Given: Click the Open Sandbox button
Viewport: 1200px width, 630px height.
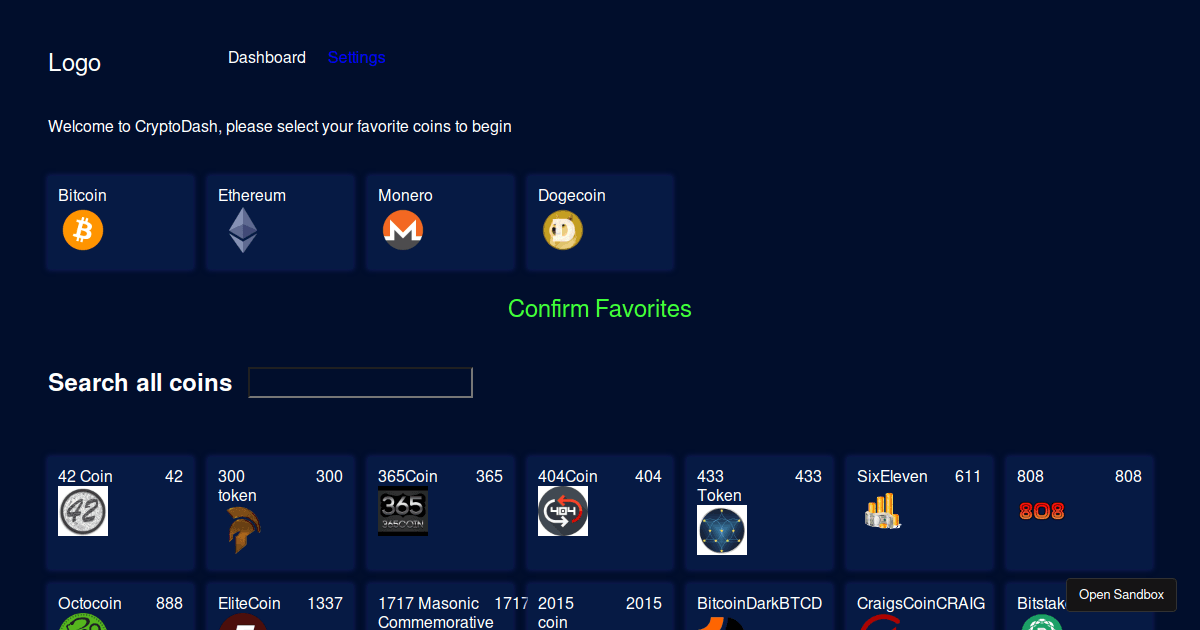Looking at the screenshot, I should point(1121,595).
